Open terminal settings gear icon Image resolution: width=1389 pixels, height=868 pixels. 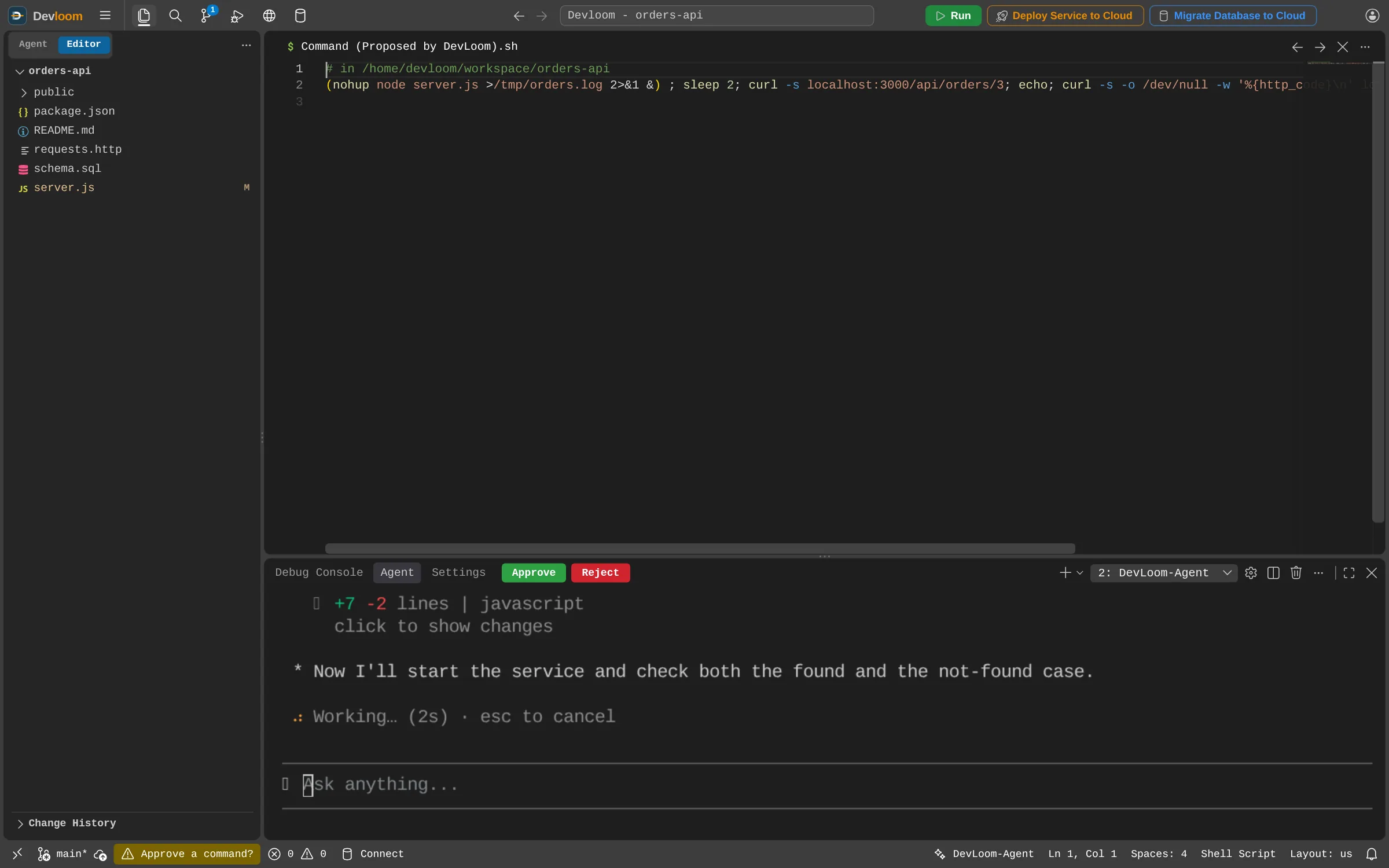(1251, 573)
